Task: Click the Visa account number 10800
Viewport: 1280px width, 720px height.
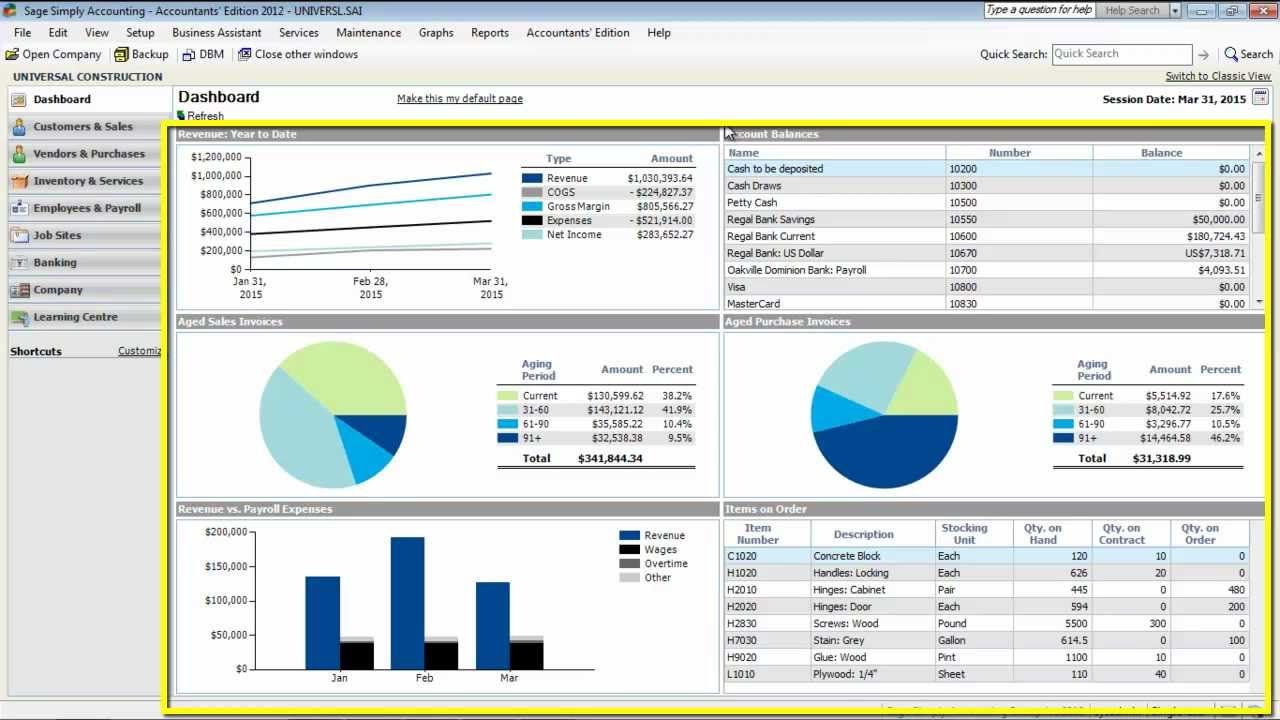Action: tap(963, 287)
